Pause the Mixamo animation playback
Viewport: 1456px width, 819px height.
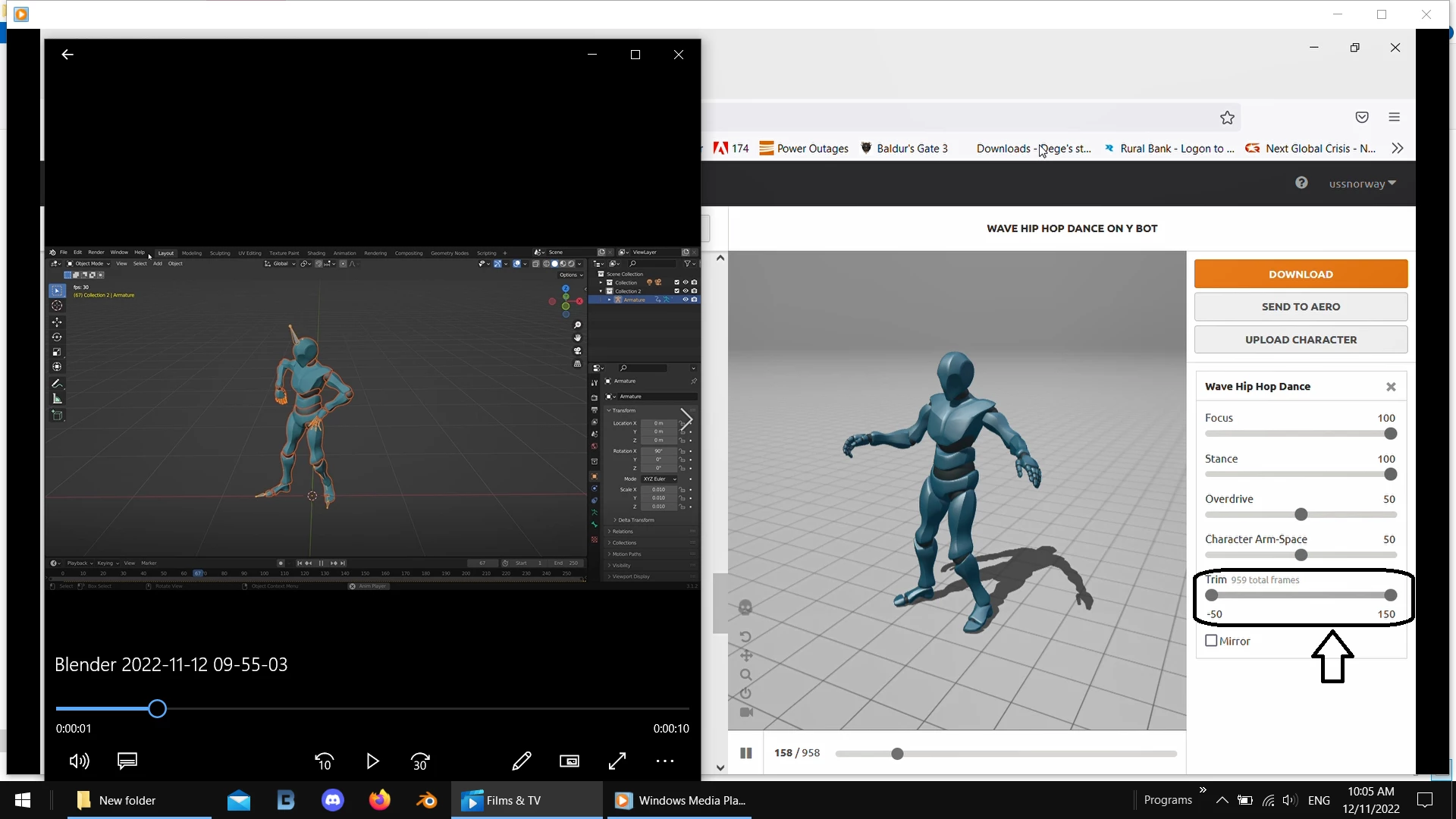pos(745,752)
